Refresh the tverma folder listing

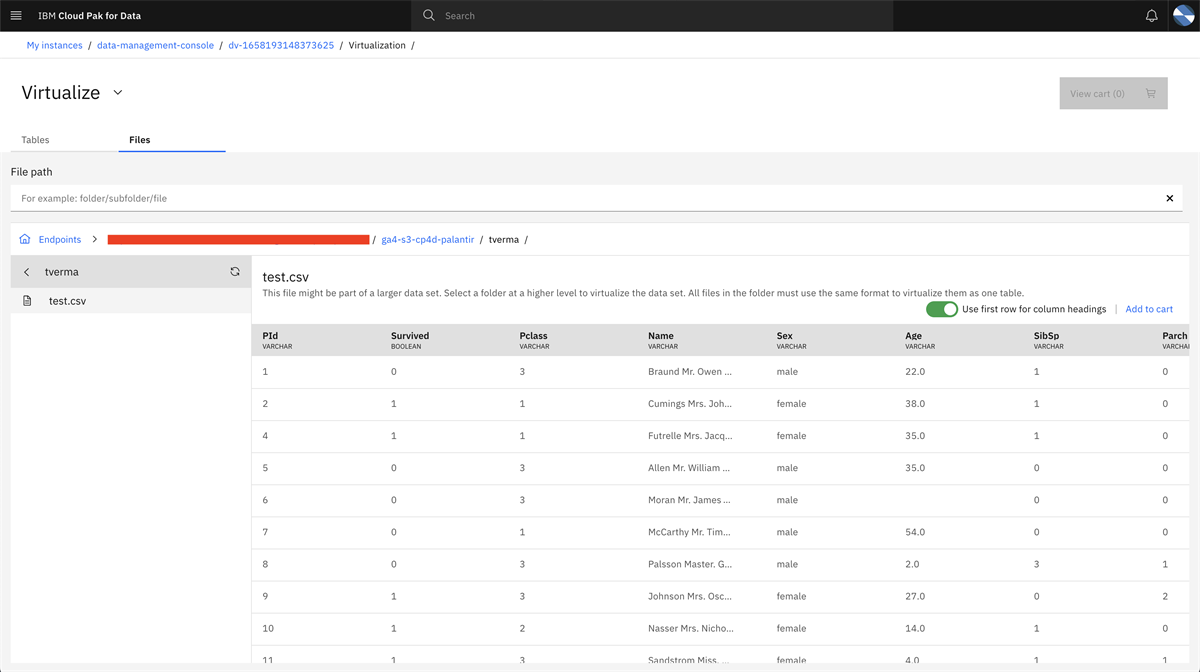[x=235, y=272]
